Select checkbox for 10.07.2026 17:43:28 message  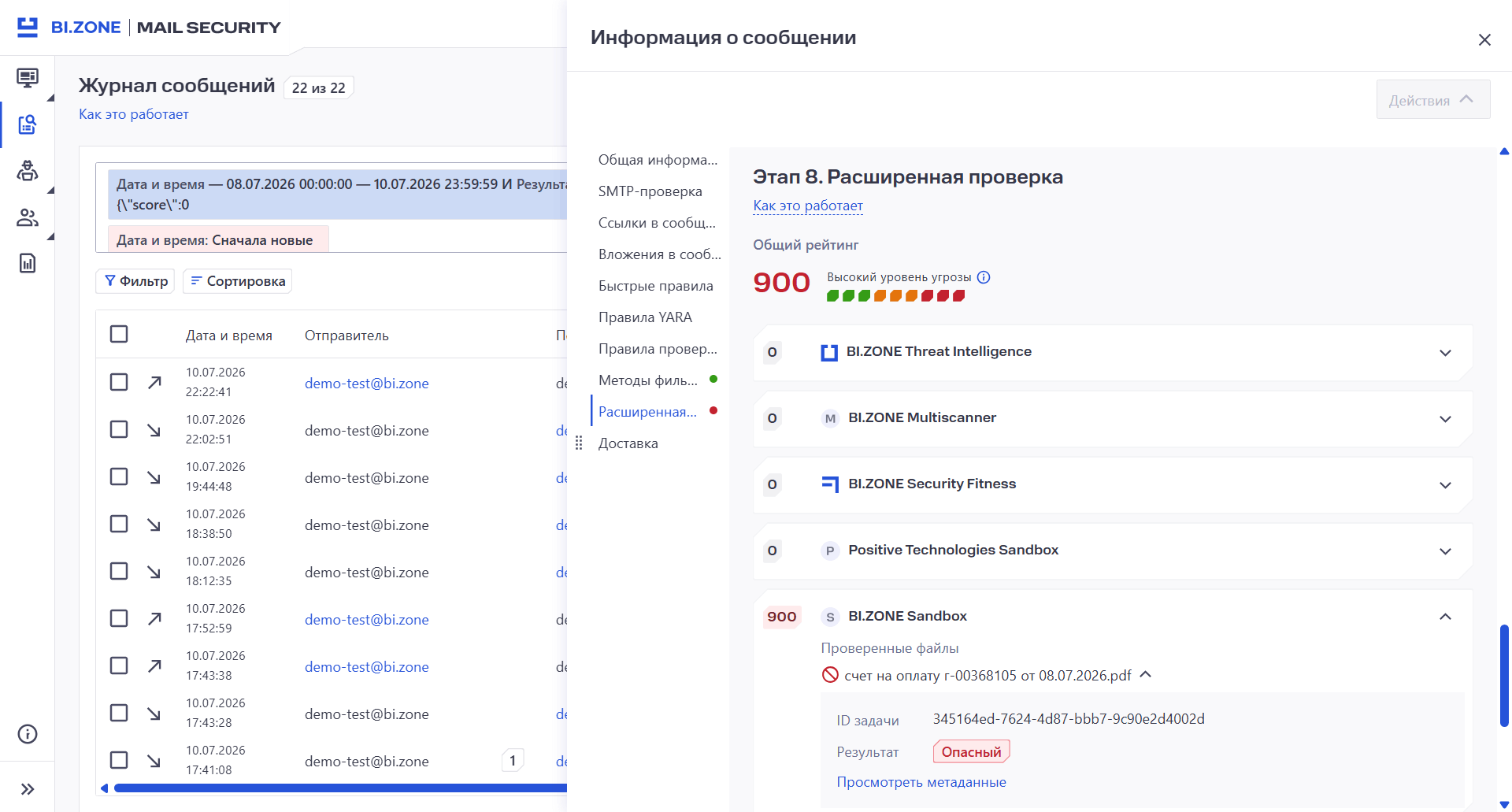pos(119,713)
